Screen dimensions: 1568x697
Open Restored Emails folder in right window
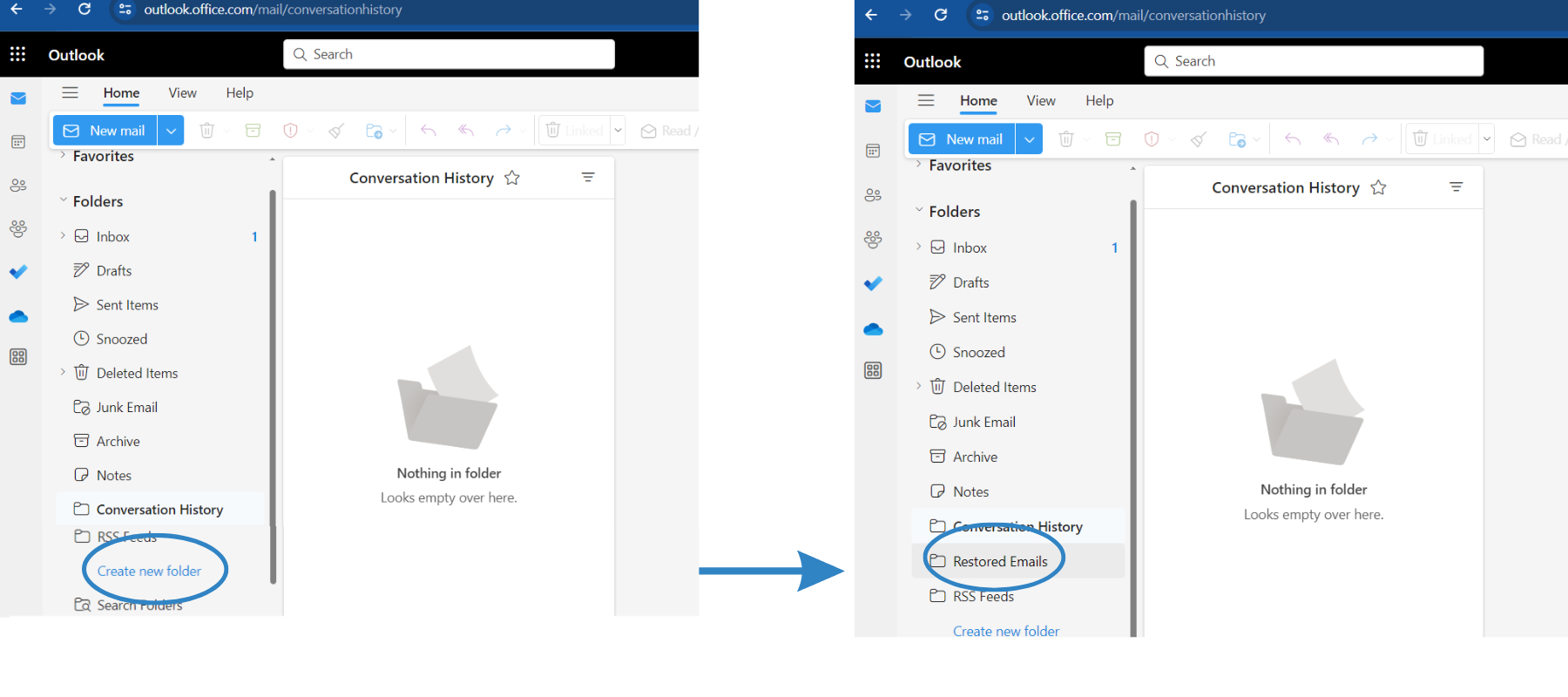1018,561
